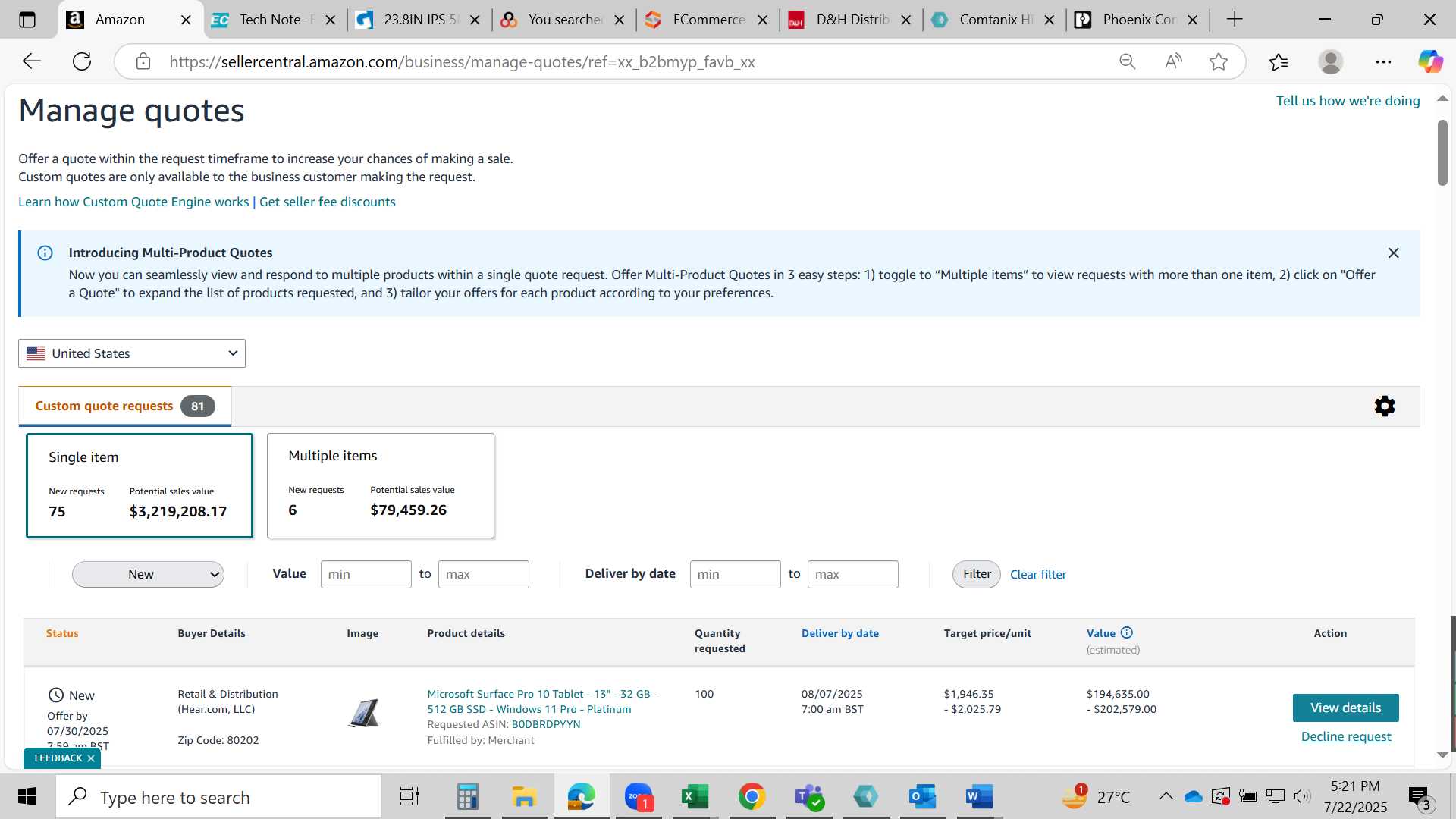Open Task View on taskbar
This screenshot has width=1456, height=819.
point(409,797)
